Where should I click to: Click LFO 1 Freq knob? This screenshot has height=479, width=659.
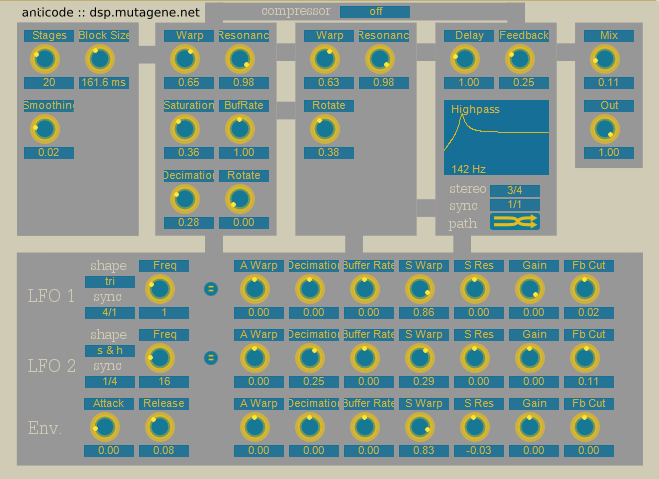(160, 289)
